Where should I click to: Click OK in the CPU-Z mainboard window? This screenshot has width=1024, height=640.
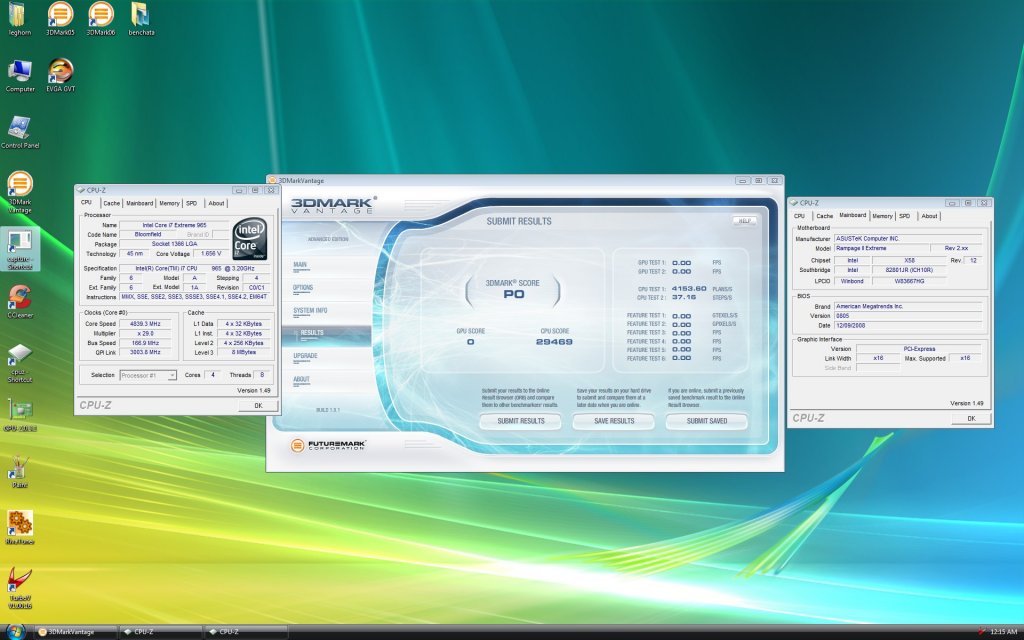click(x=971, y=419)
